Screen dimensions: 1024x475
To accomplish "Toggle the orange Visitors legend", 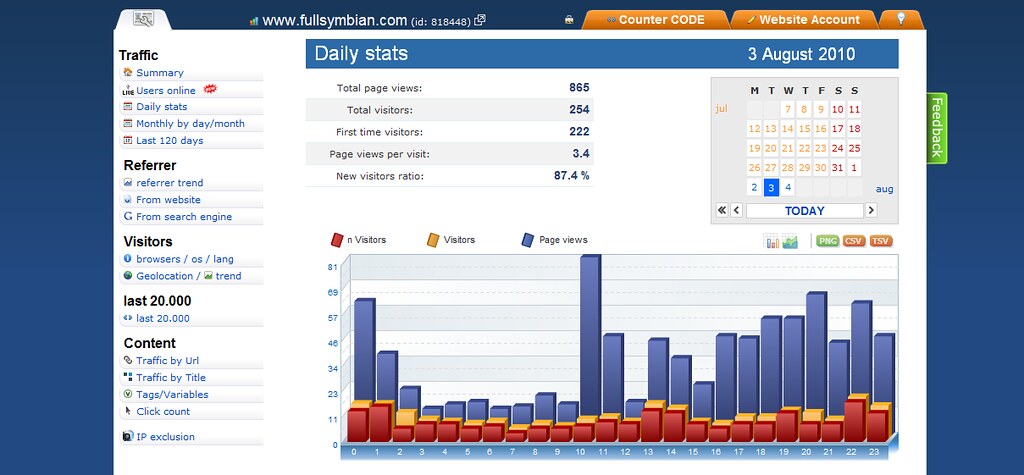I will click(x=451, y=240).
